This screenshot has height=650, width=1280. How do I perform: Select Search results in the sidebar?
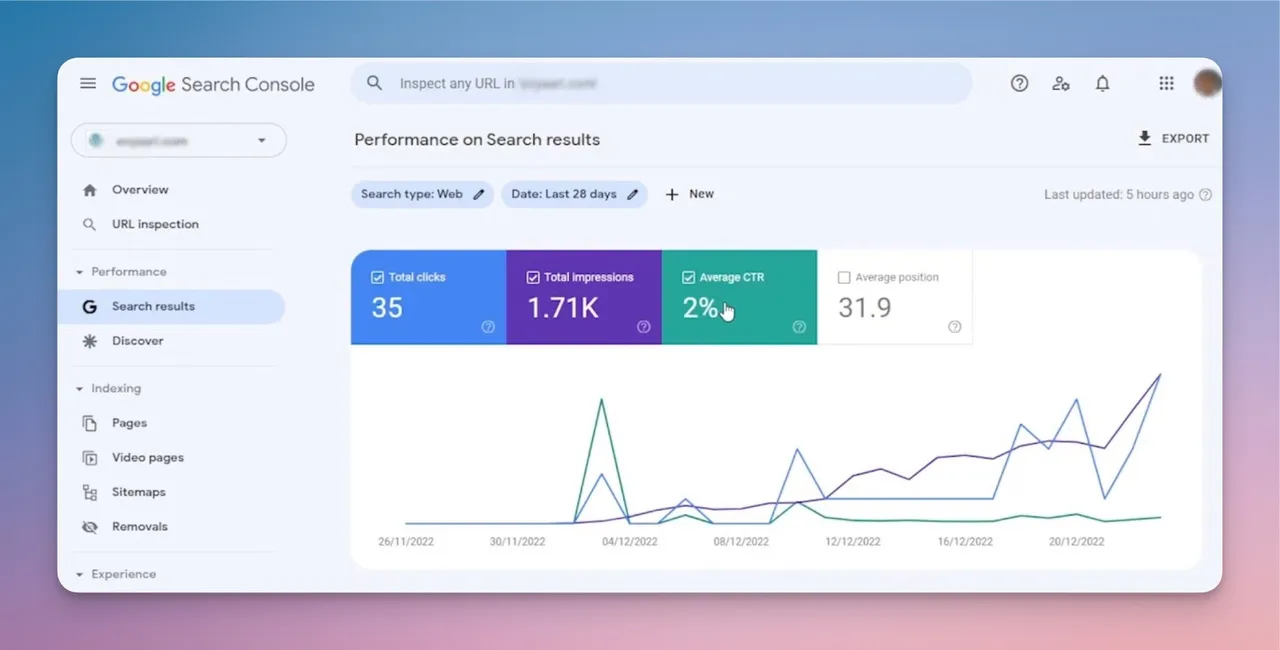point(171,307)
